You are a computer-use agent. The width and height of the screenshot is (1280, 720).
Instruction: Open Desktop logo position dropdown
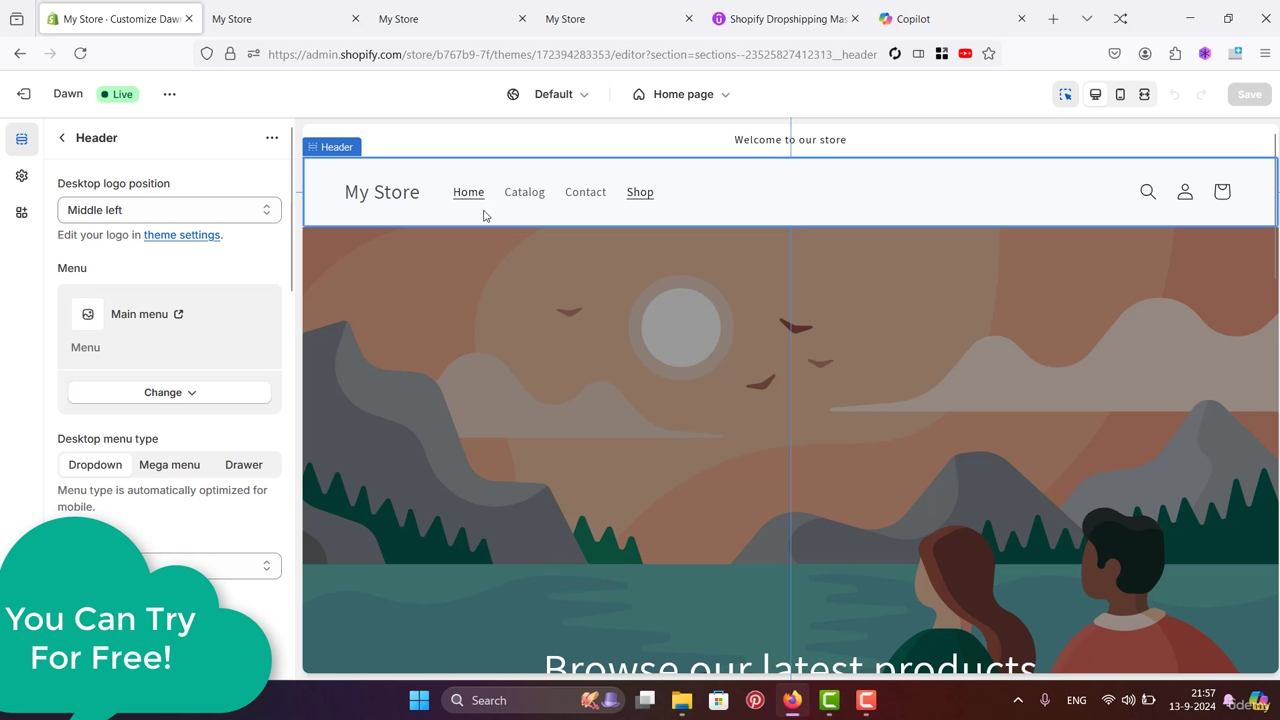click(x=169, y=210)
